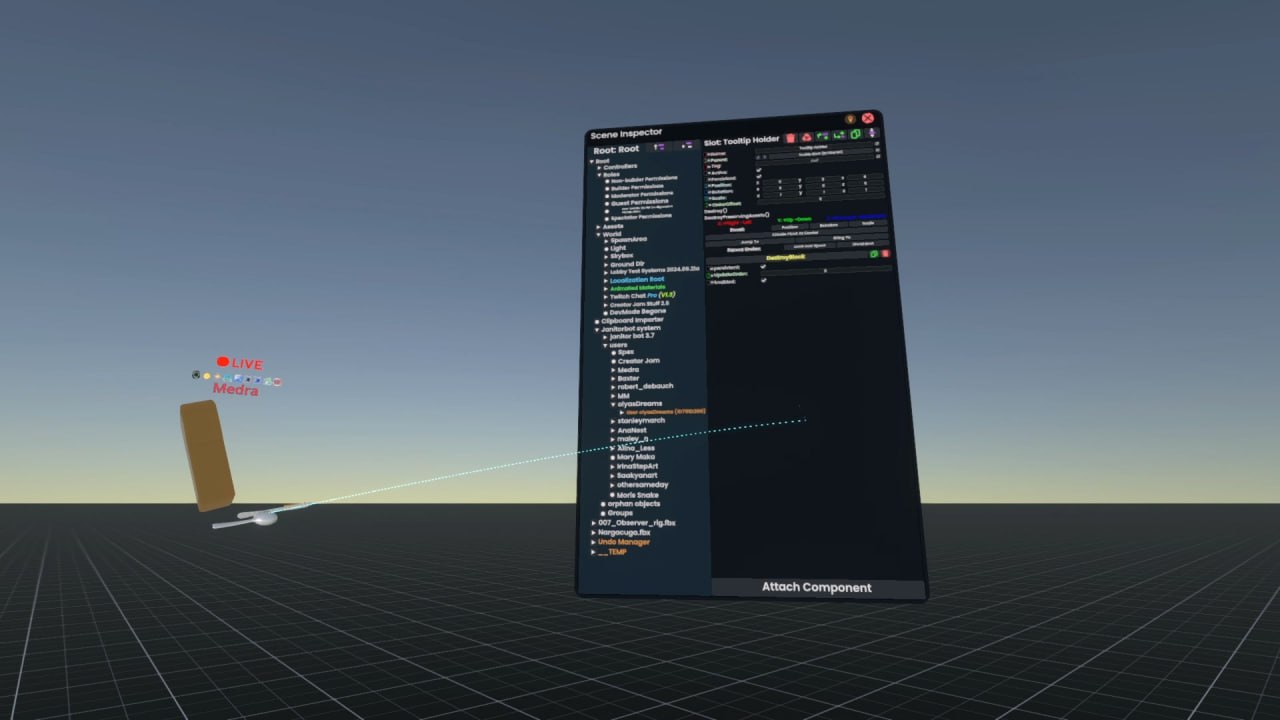Toggle the Active checkbox of the slot
Viewport: 1280px width, 720px height.
pyautogui.click(x=760, y=170)
